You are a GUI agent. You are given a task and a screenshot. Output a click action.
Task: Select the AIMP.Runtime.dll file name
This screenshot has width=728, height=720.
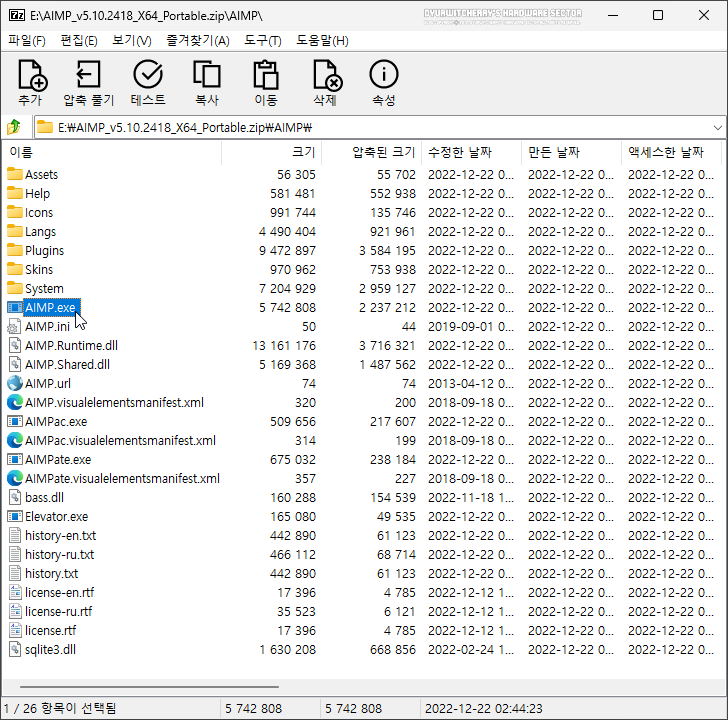[71, 345]
